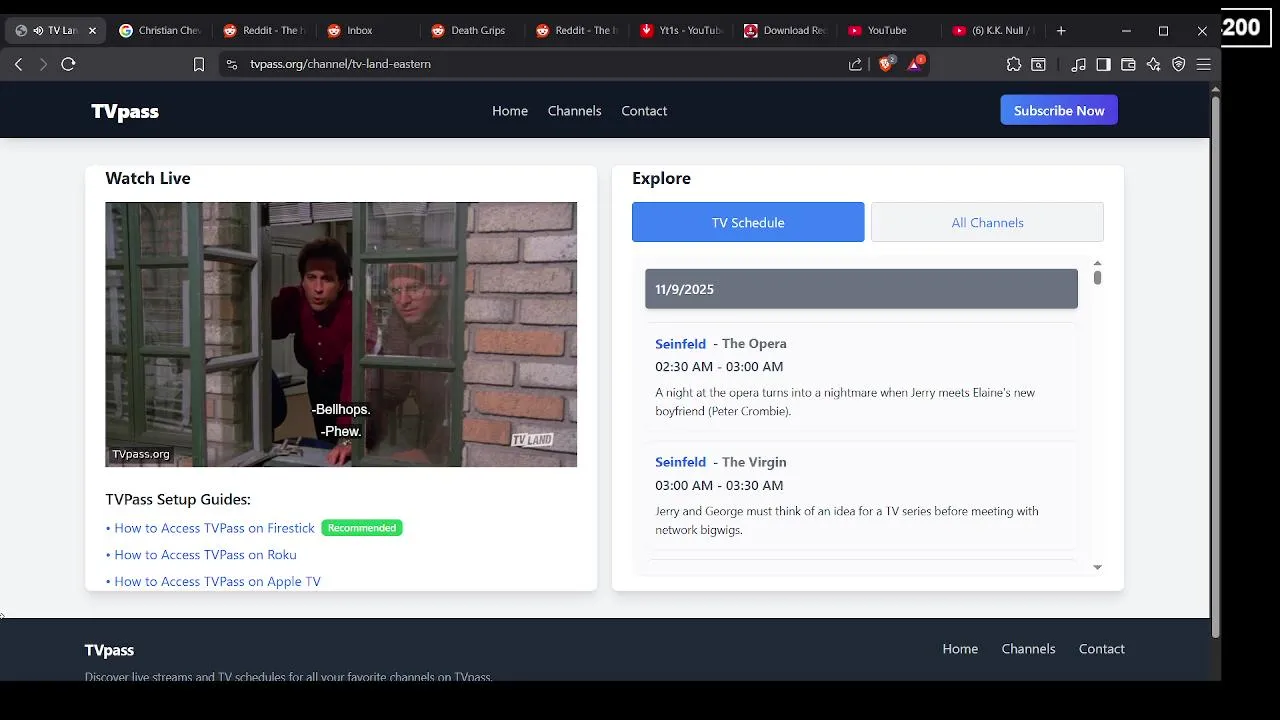Open Brave Shields lion icon
The image size is (1280, 720).
[x=886, y=63]
